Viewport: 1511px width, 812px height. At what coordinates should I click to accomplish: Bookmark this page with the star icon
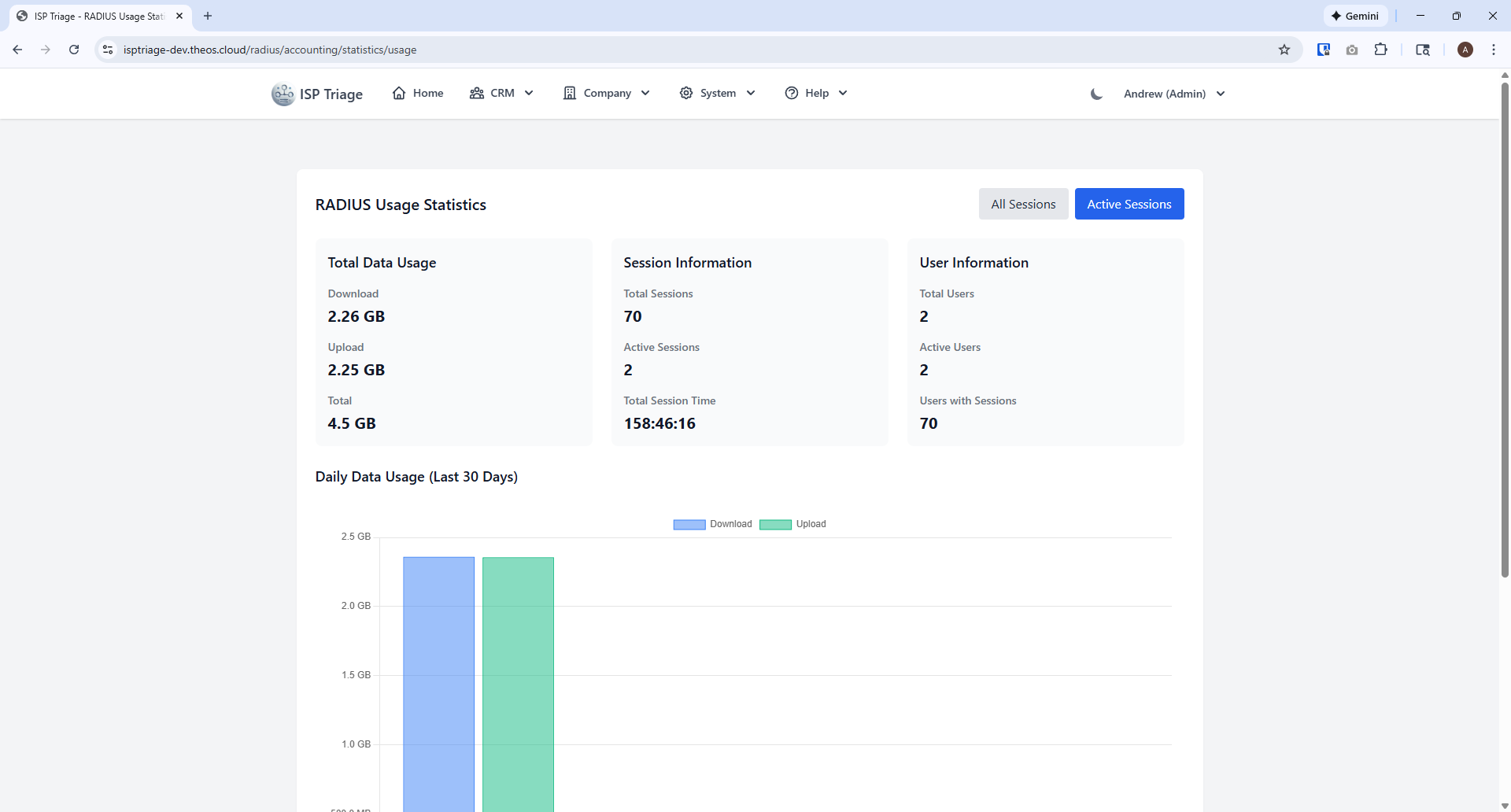click(1284, 50)
